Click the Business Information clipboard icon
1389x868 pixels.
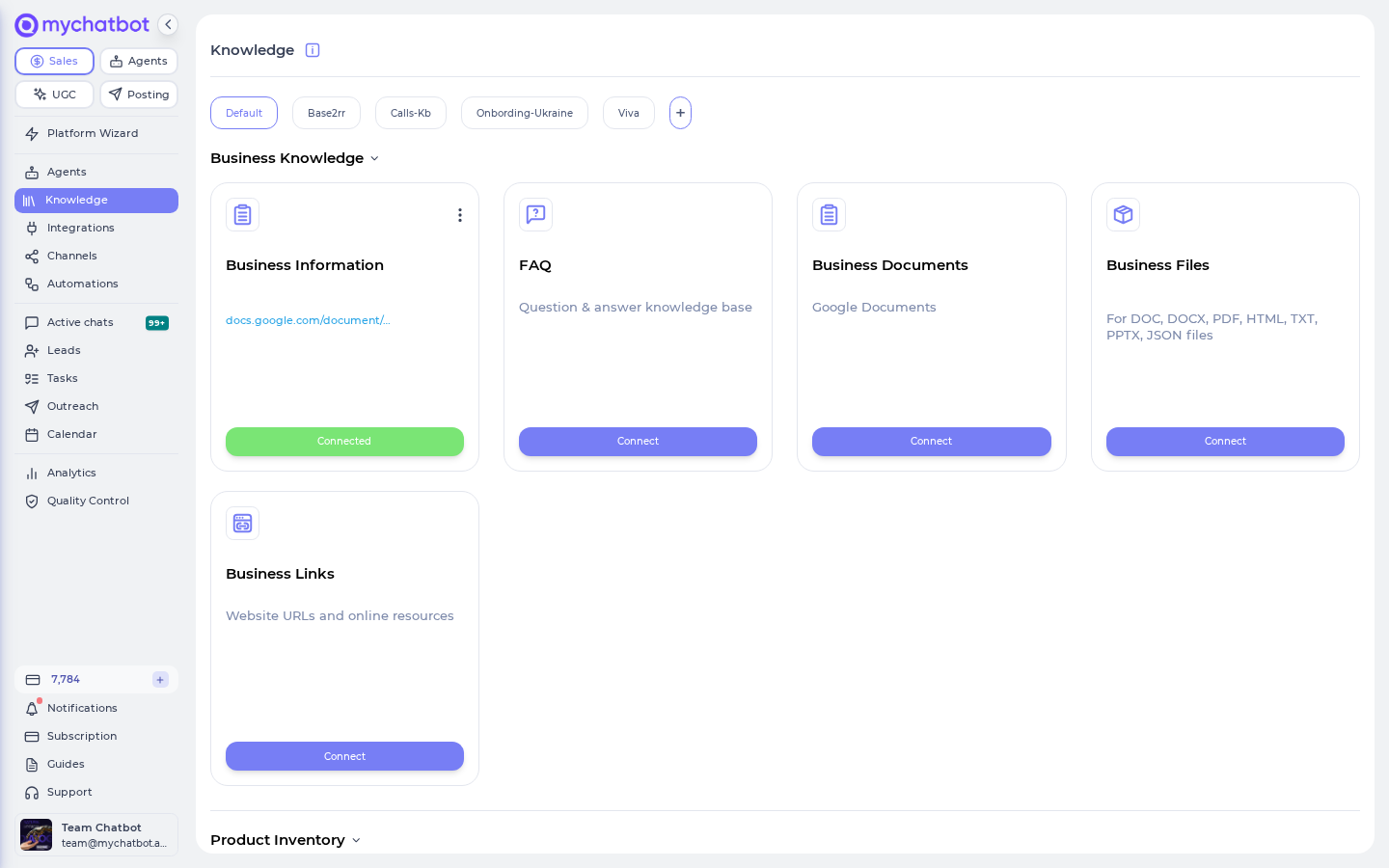[242, 214]
